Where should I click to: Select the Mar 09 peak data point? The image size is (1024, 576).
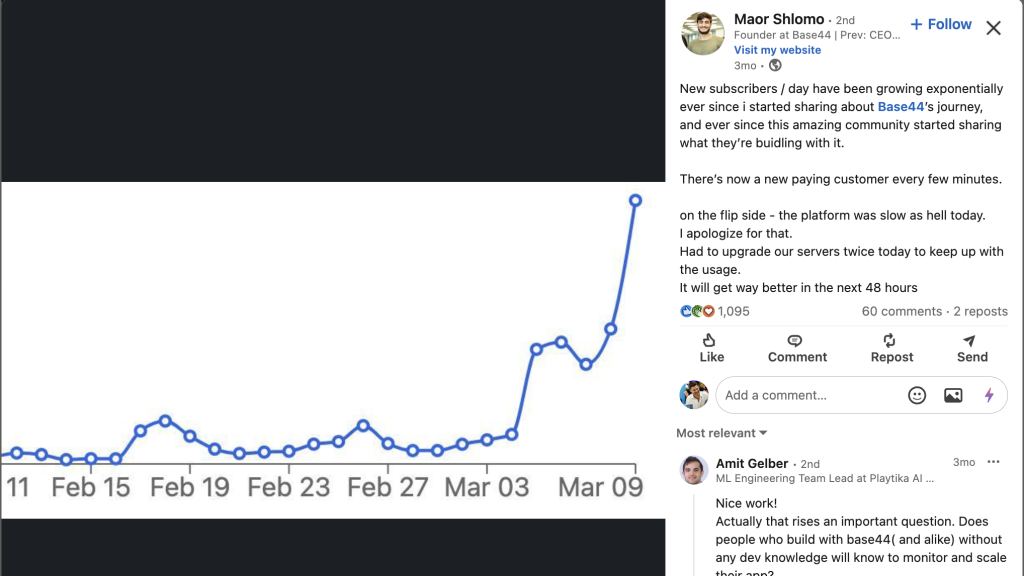[635, 200]
